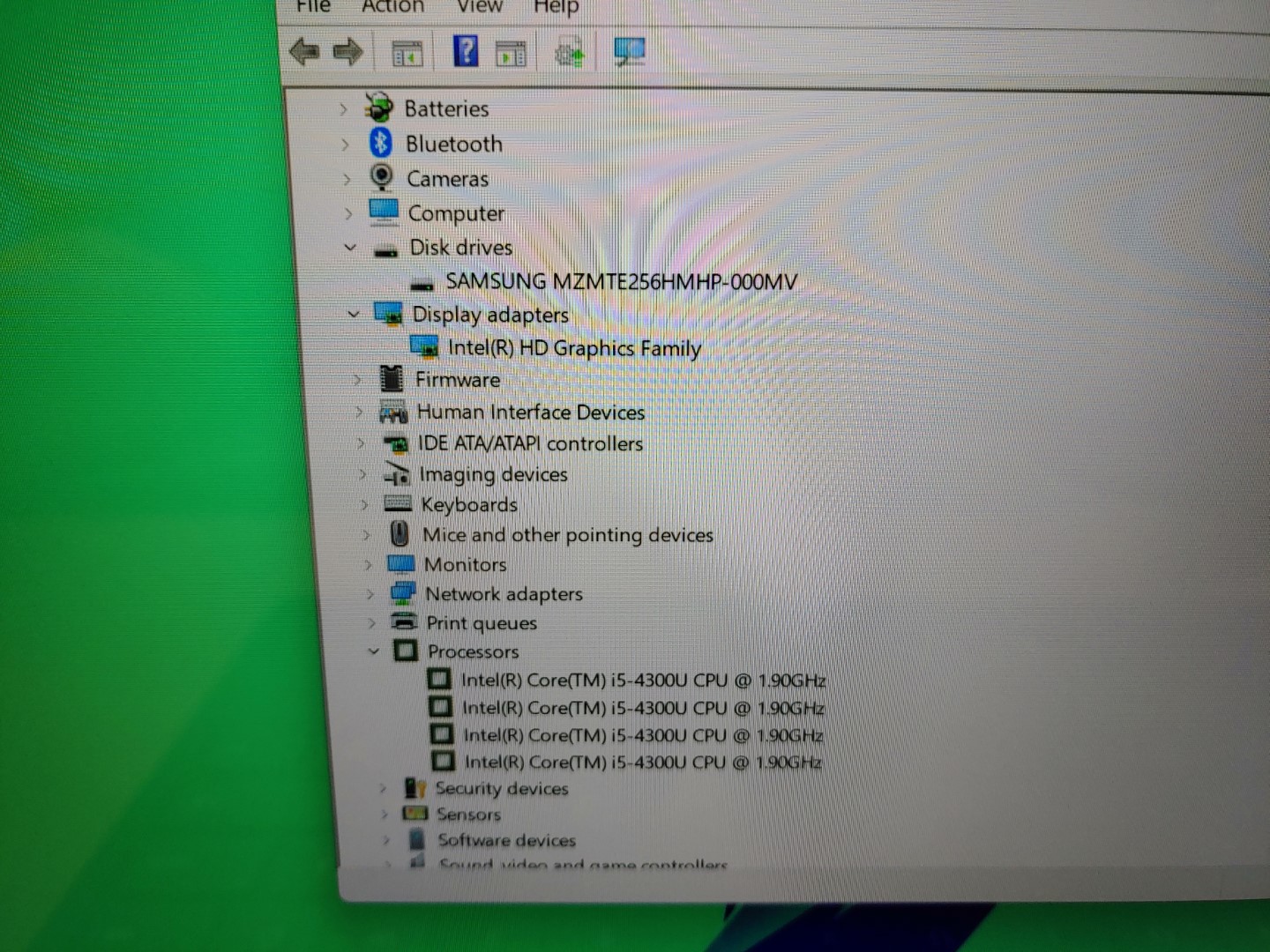Select the last i5-4300U processor entry
The height and width of the screenshot is (952, 1270).
[642, 762]
